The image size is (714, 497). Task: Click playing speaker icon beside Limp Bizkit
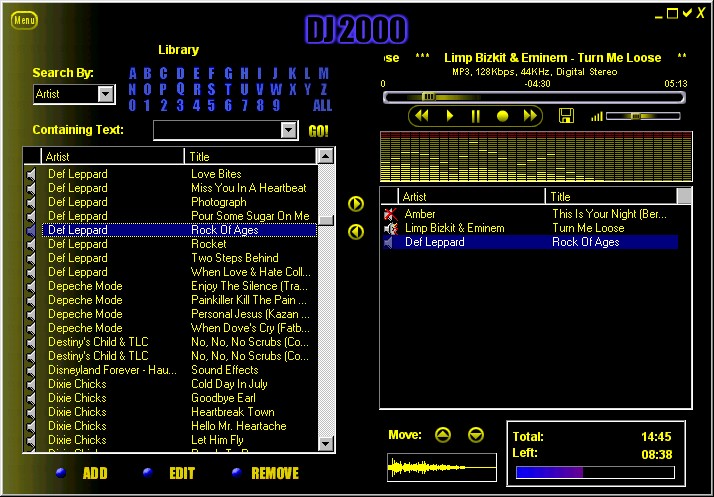(390, 228)
